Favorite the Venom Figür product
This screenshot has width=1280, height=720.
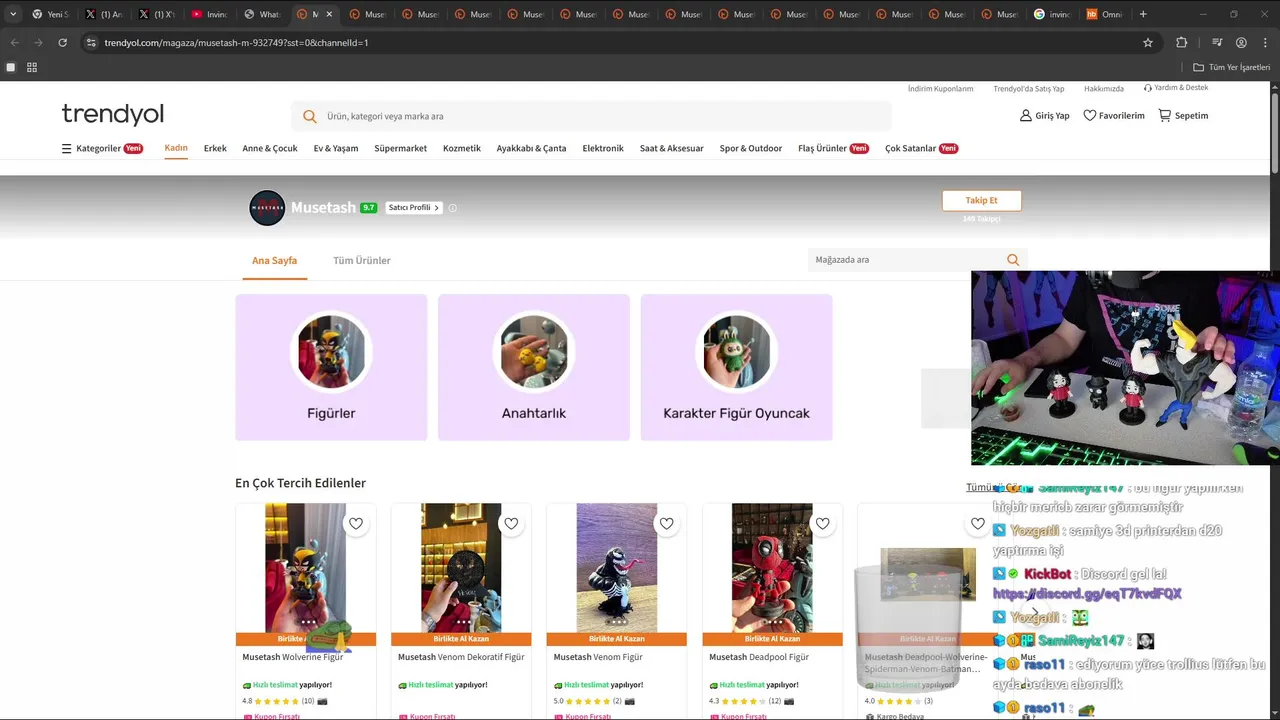(667, 523)
